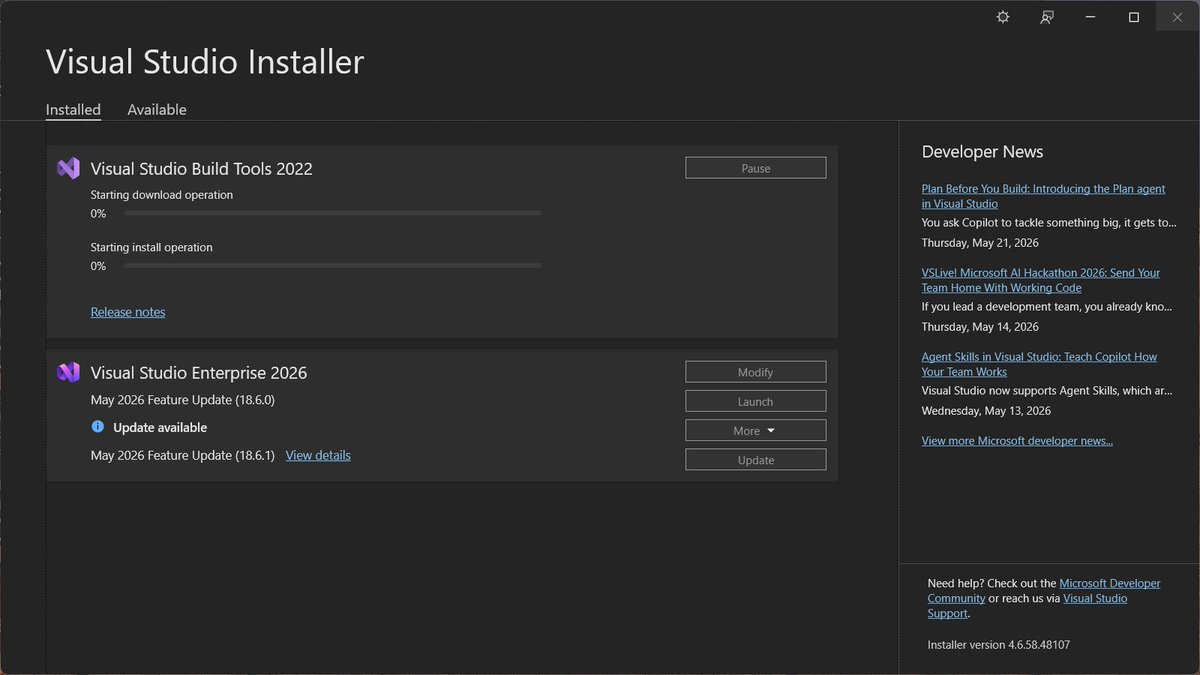Click the May 2026 Feature Update (18.6.1) text
Screen dimensions: 1200x675
coord(183,455)
